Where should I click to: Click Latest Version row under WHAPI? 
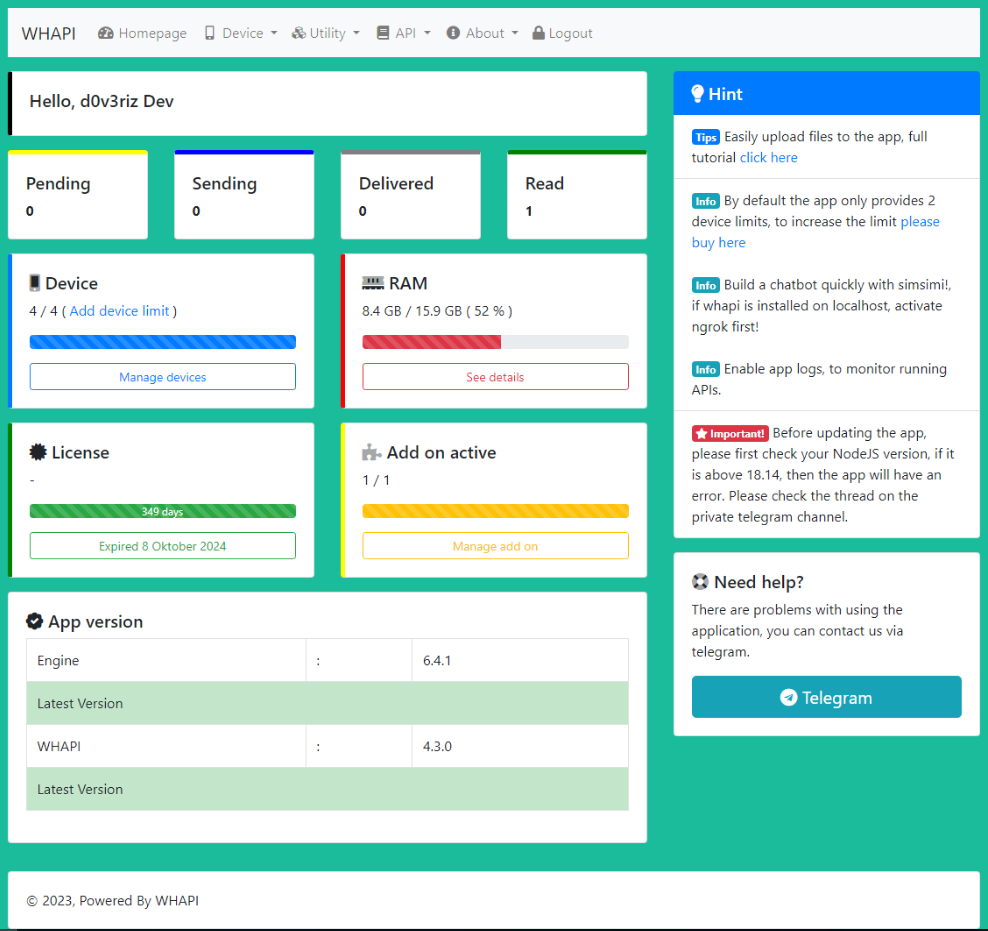point(327,789)
